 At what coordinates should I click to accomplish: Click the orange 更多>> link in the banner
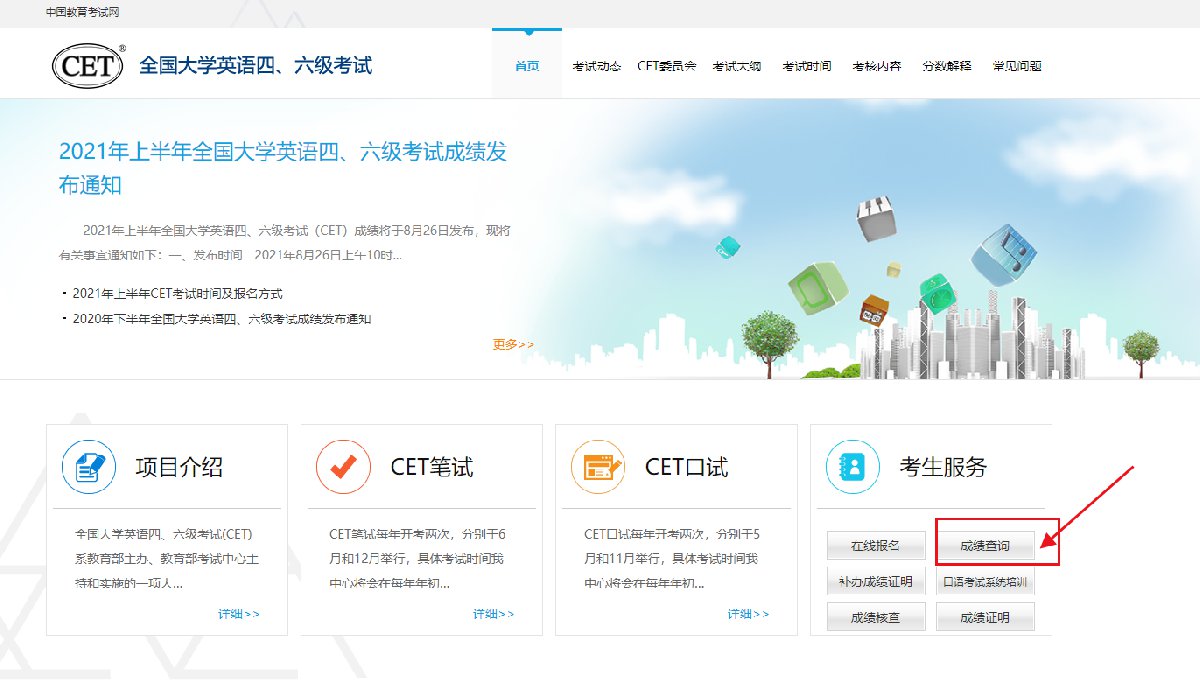point(513,345)
